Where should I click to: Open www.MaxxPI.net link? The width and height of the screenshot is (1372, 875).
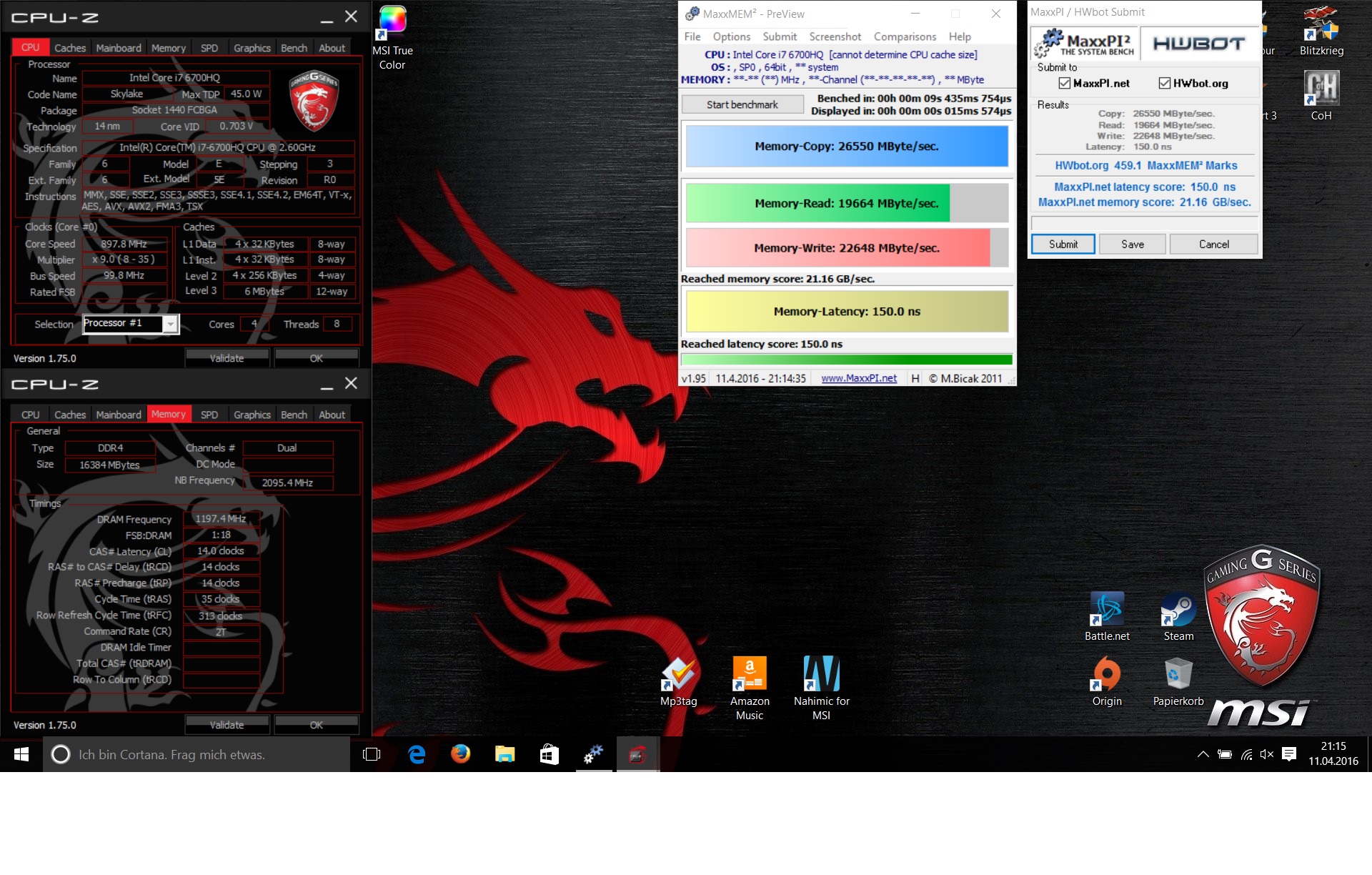[x=859, y=378]
